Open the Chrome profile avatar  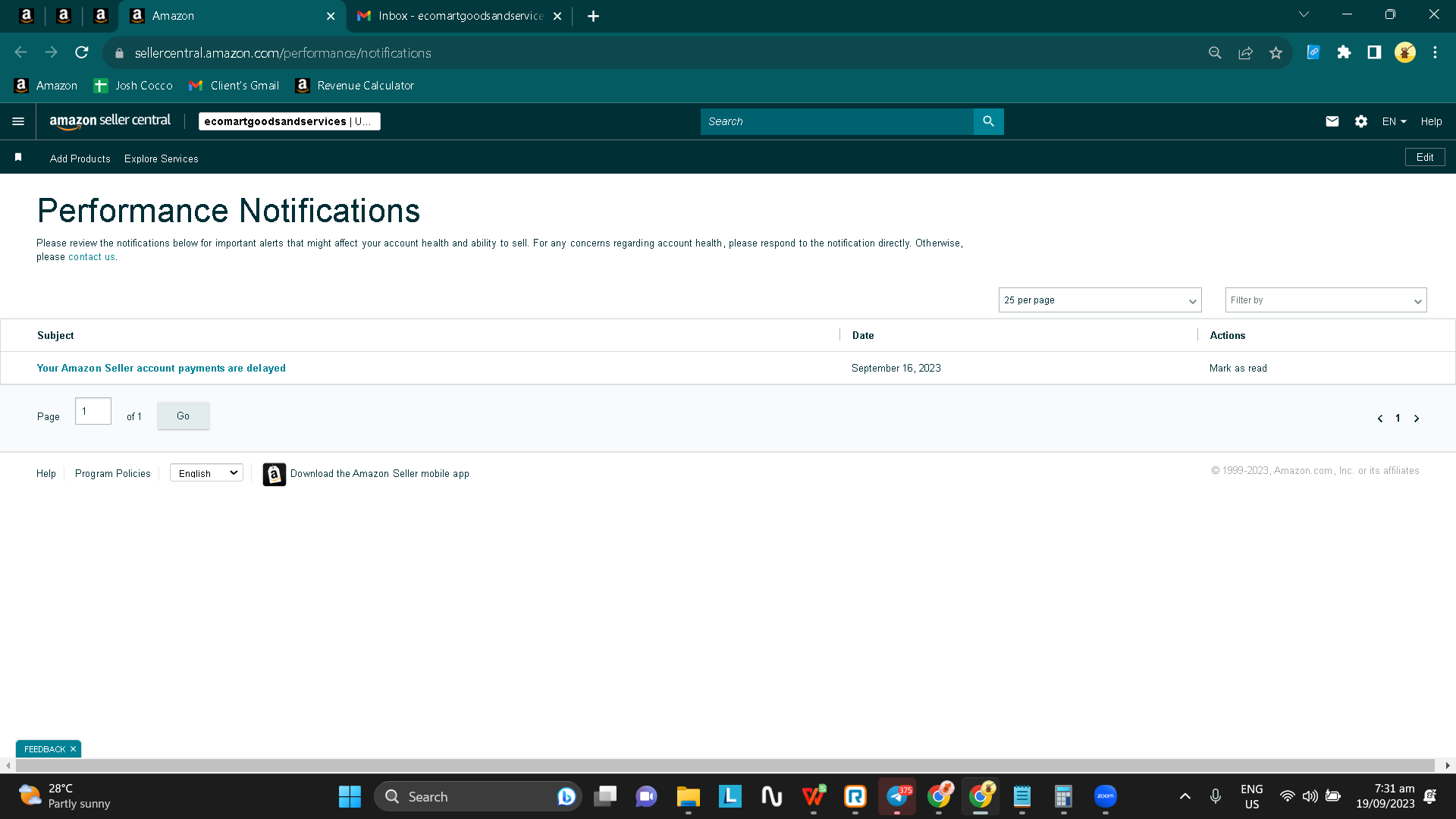(1405, 52)
